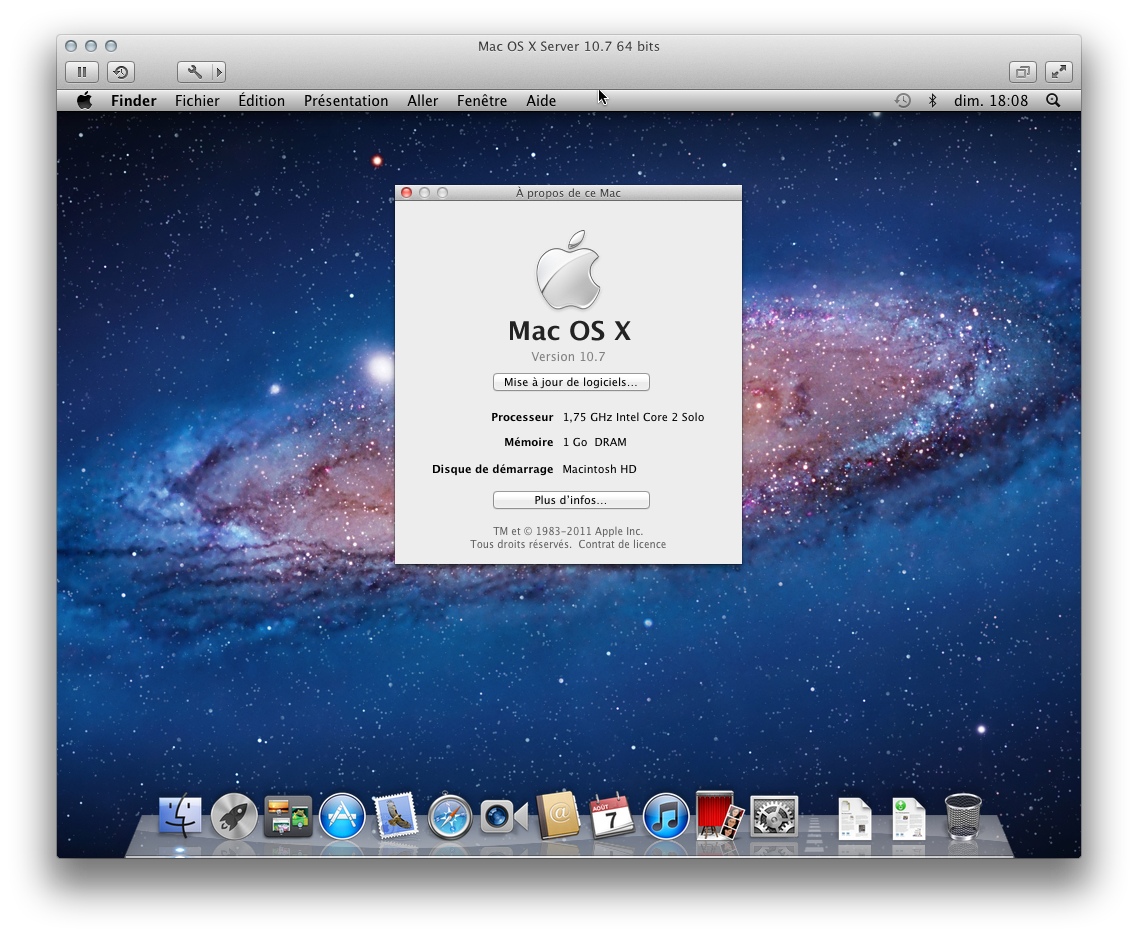Select the Macintosh HD startup disk value
The height and width of the screenshot is (937, 1138).
(x=599, y=469)
